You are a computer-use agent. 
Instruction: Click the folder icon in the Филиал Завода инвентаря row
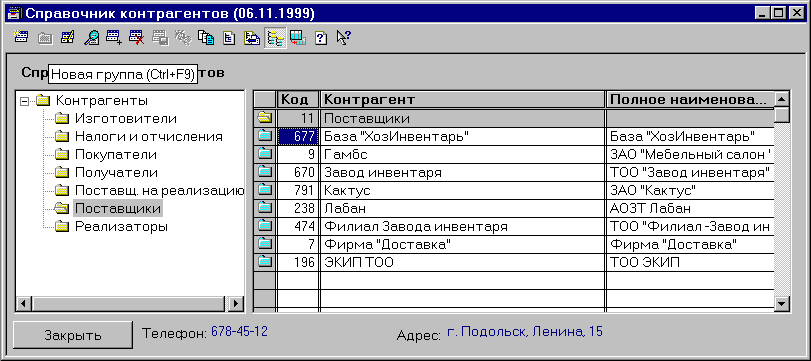[265, 226]
